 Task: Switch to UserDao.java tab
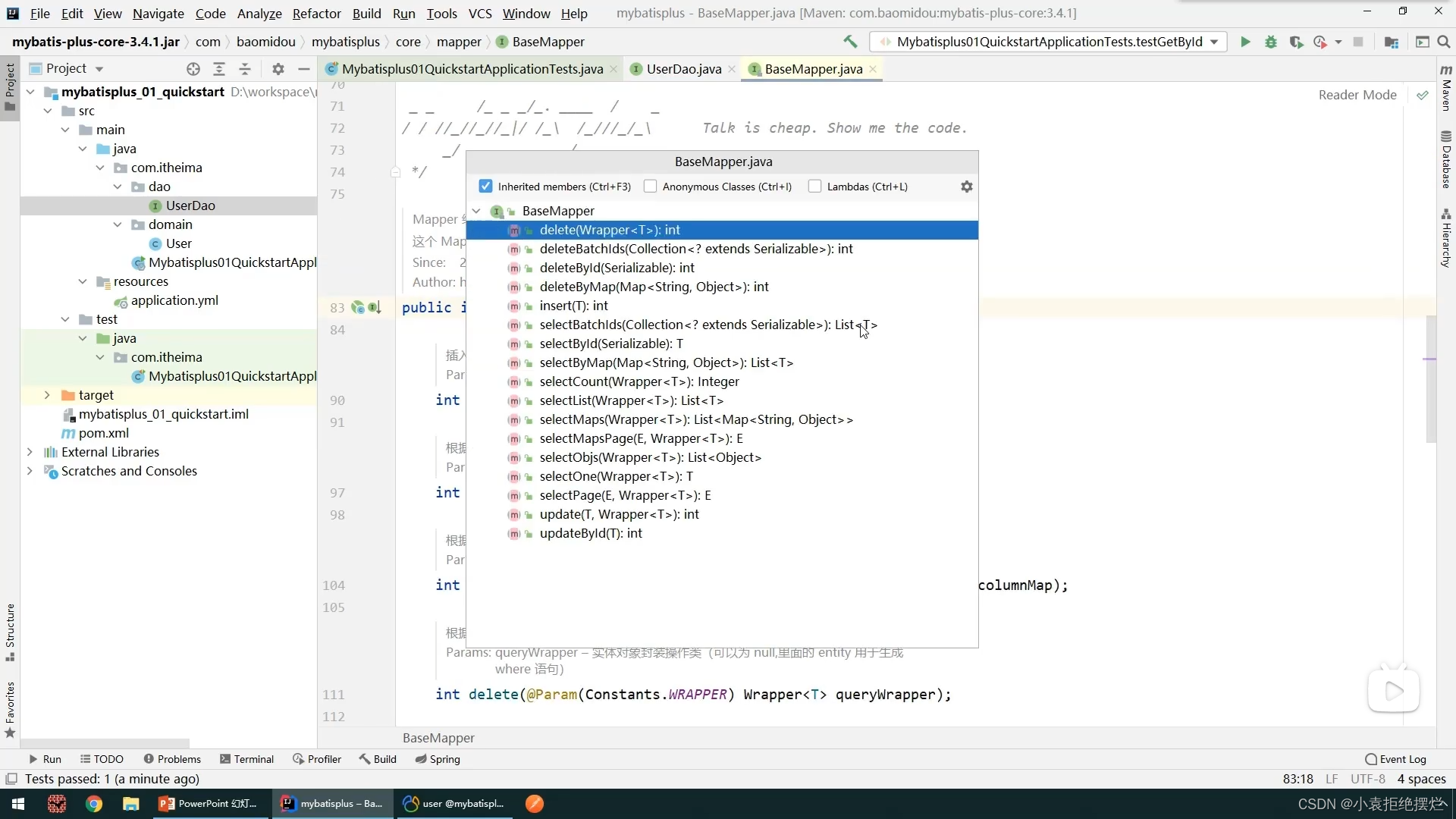coord(683,69)
